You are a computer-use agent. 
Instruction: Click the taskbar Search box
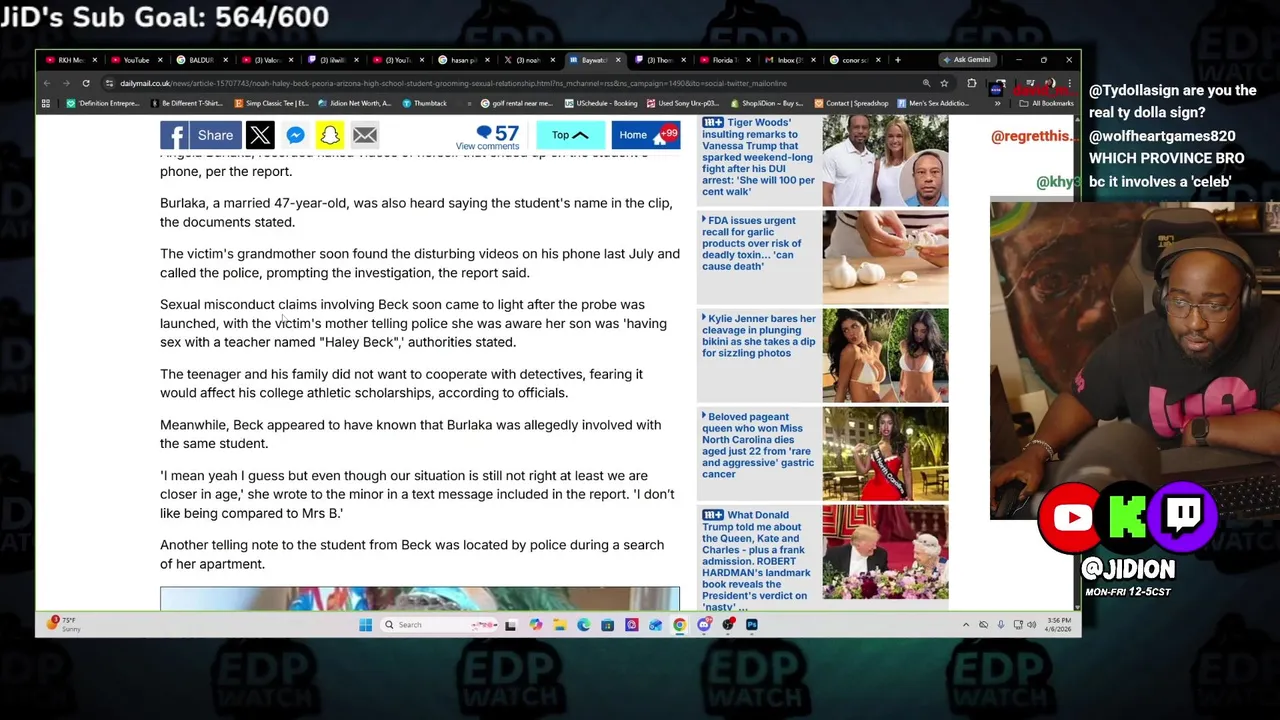440,625
